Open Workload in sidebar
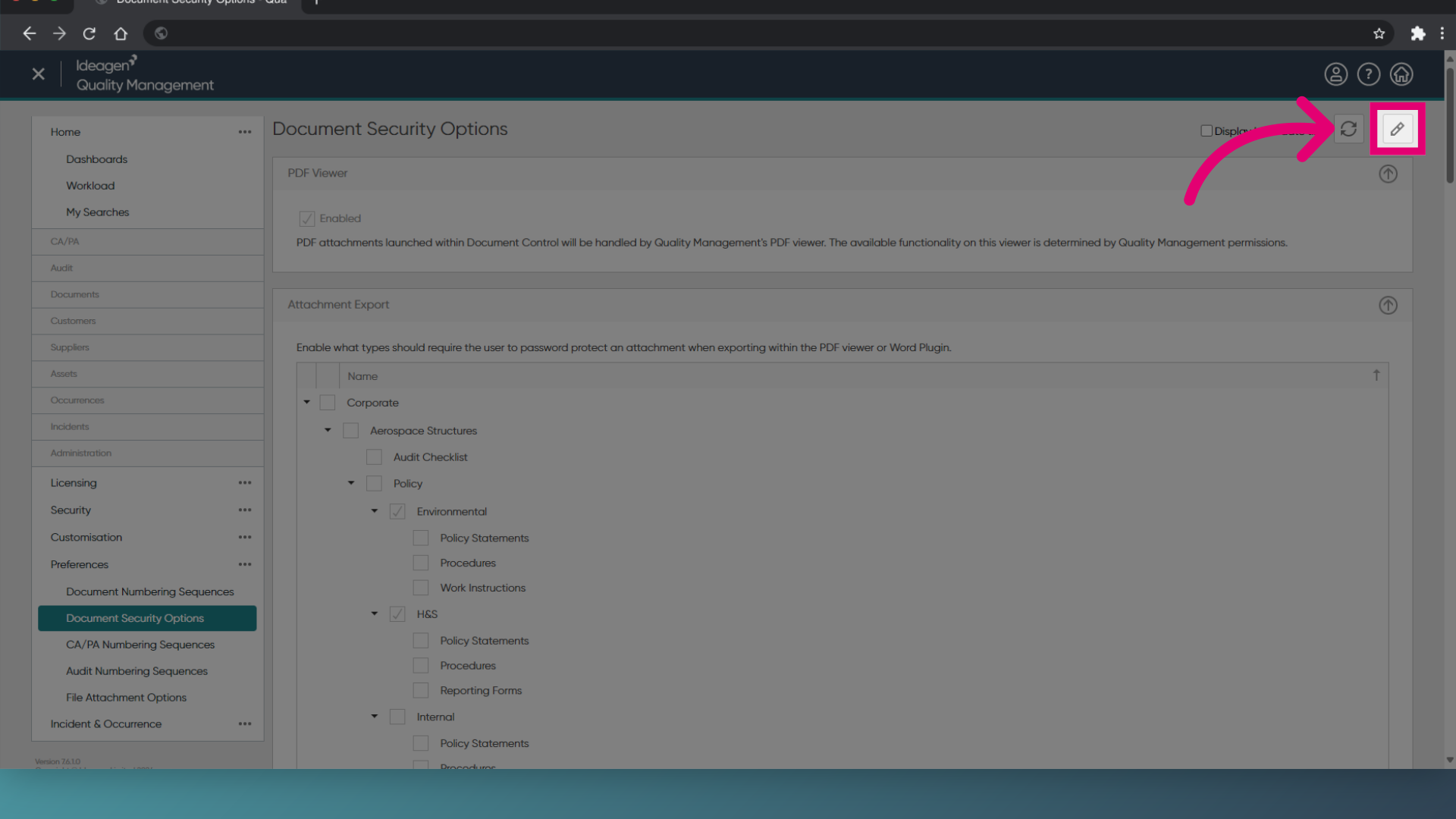 90,186
